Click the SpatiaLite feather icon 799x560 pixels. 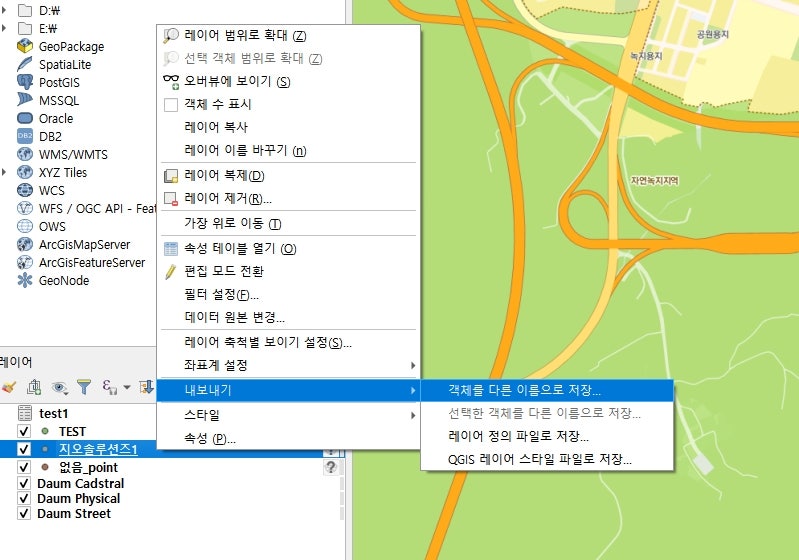click(24, 64)
